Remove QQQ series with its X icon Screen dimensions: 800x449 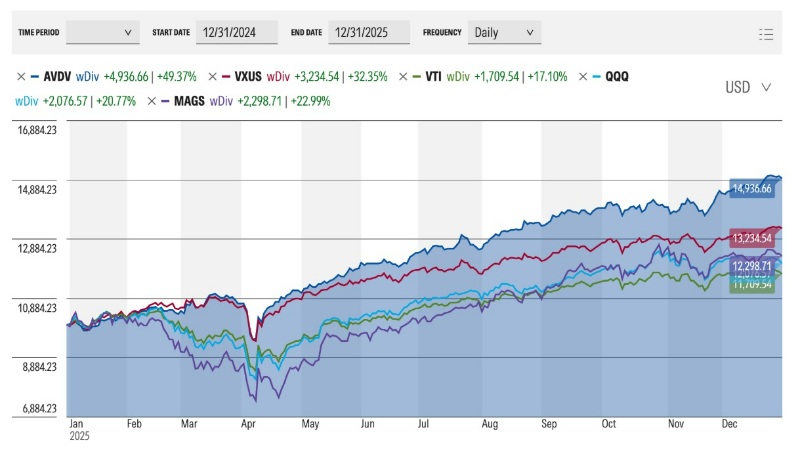point(583,77)
